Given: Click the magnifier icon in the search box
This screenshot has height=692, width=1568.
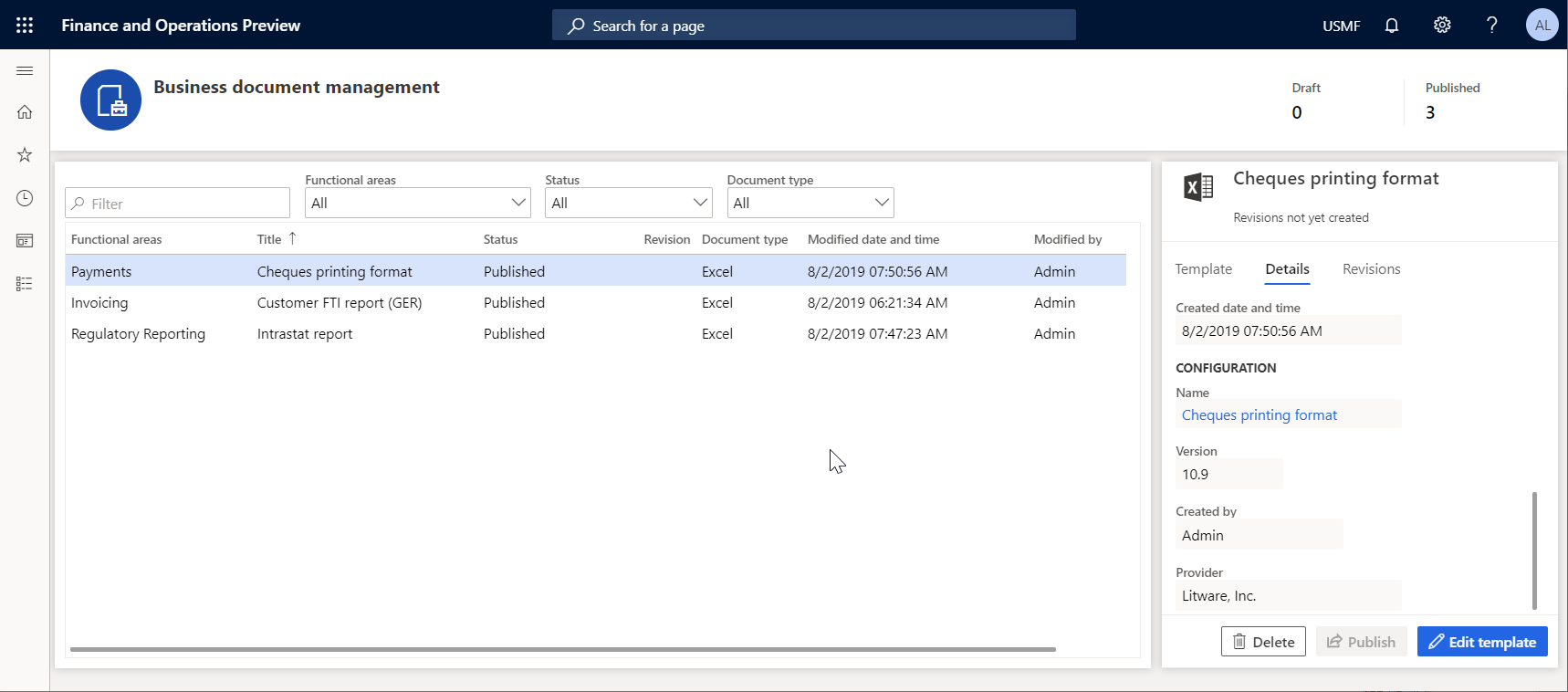Looking at the screenshot, I should pyautogui.click(x=576, y=26).
